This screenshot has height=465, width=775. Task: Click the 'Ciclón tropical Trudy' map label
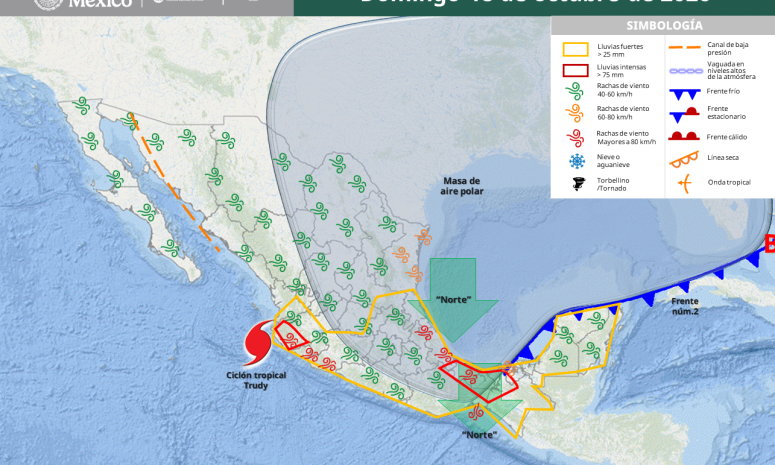tap(256, 380)
